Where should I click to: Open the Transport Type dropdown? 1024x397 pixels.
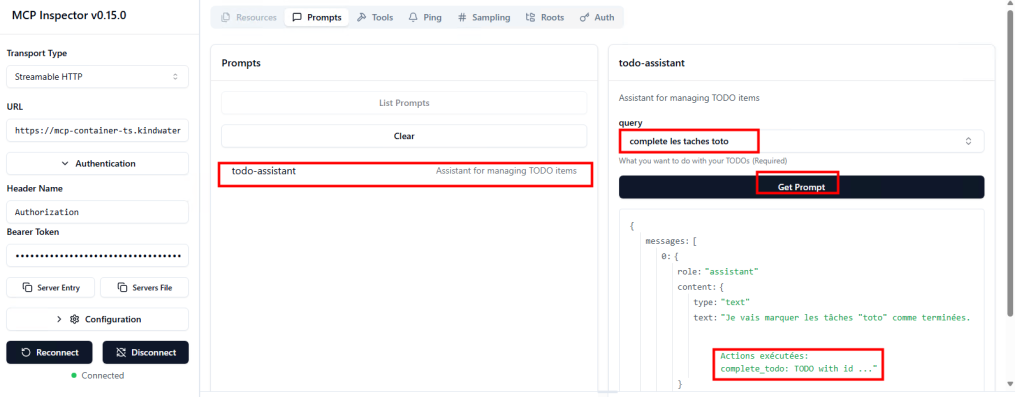pos(97,76)
